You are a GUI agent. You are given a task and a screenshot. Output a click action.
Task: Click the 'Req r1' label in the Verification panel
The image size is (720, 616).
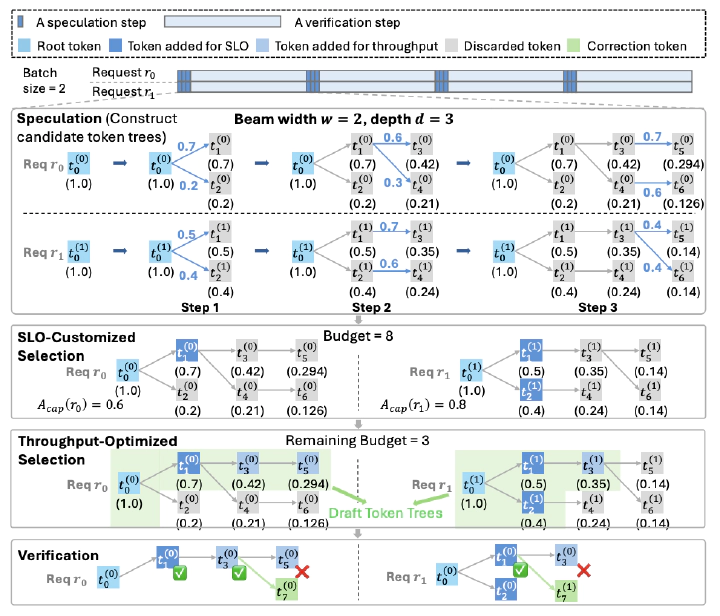point(406,577)
